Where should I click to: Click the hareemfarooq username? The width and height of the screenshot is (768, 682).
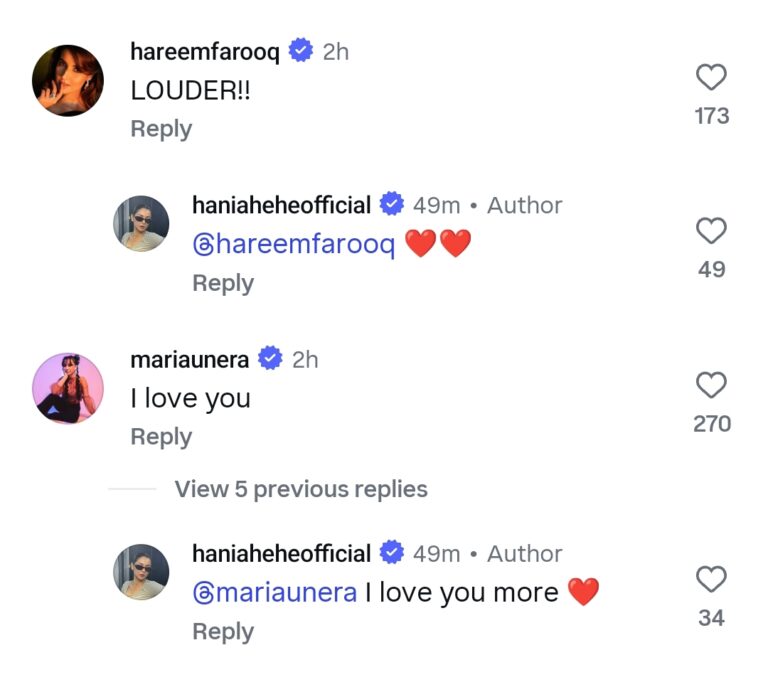click(x=204, y=51)
